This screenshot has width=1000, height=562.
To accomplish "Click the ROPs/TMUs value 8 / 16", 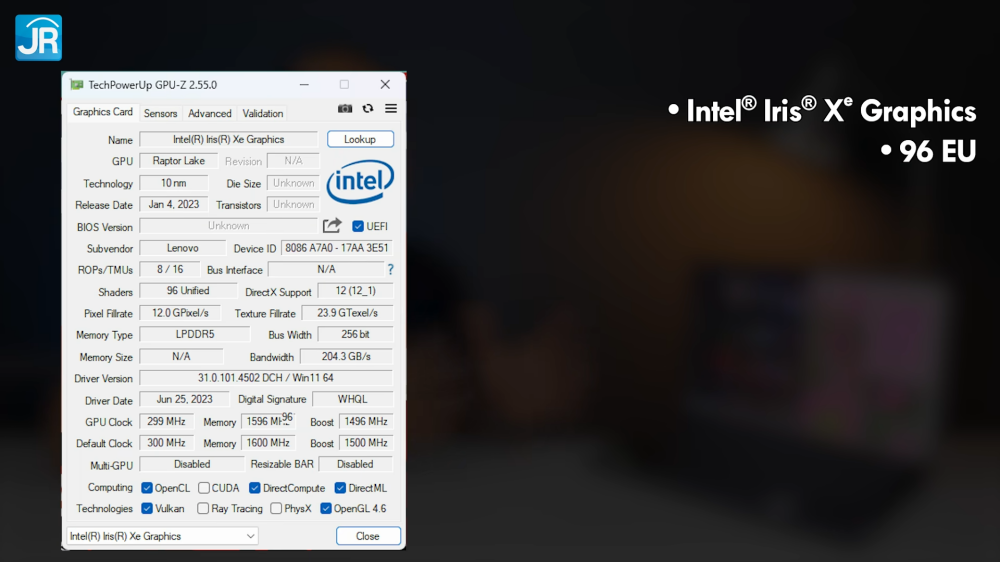I will 170,269.
